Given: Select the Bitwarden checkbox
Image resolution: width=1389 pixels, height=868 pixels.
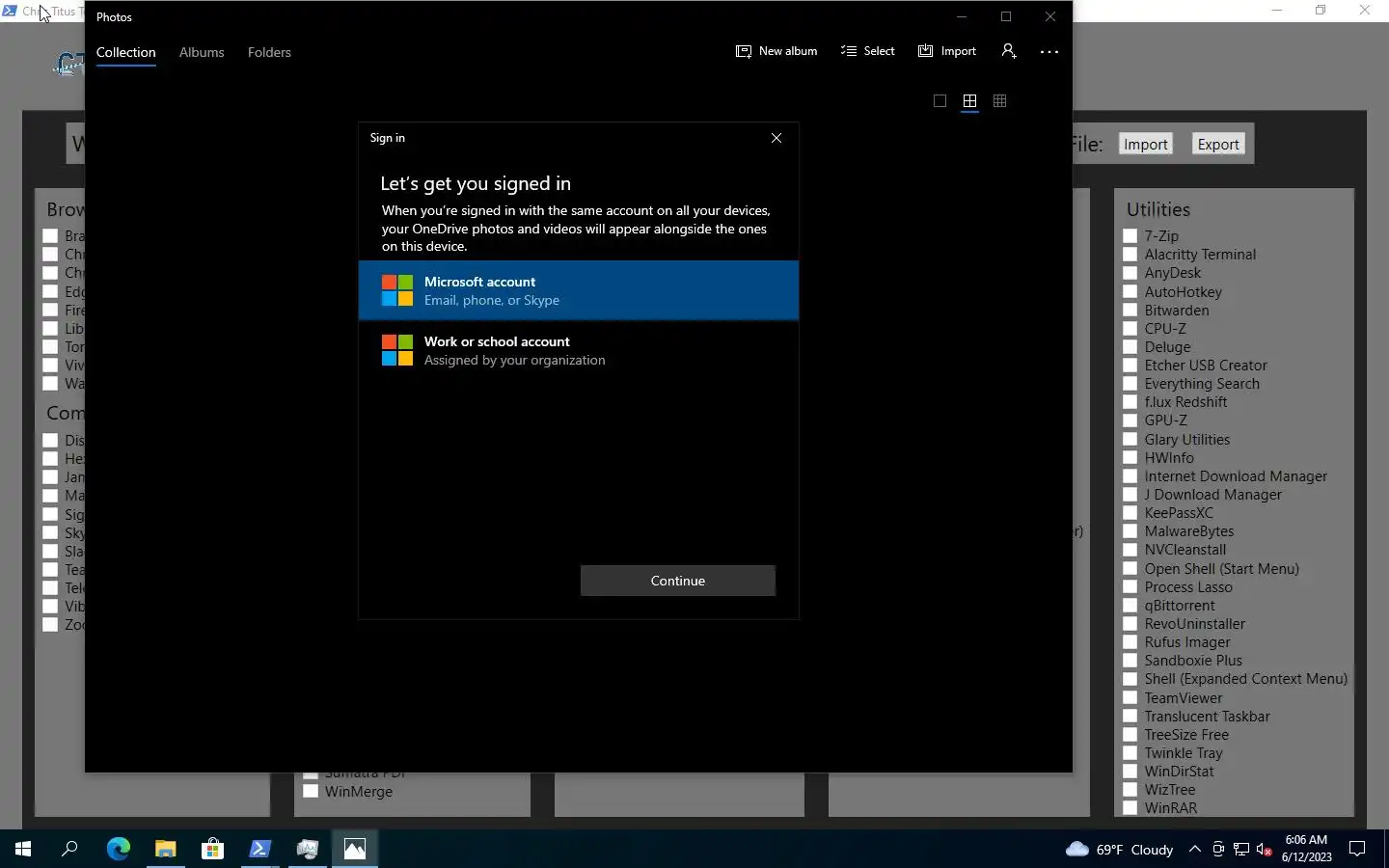Looking at the screenshot, I should click(1130, 310).
